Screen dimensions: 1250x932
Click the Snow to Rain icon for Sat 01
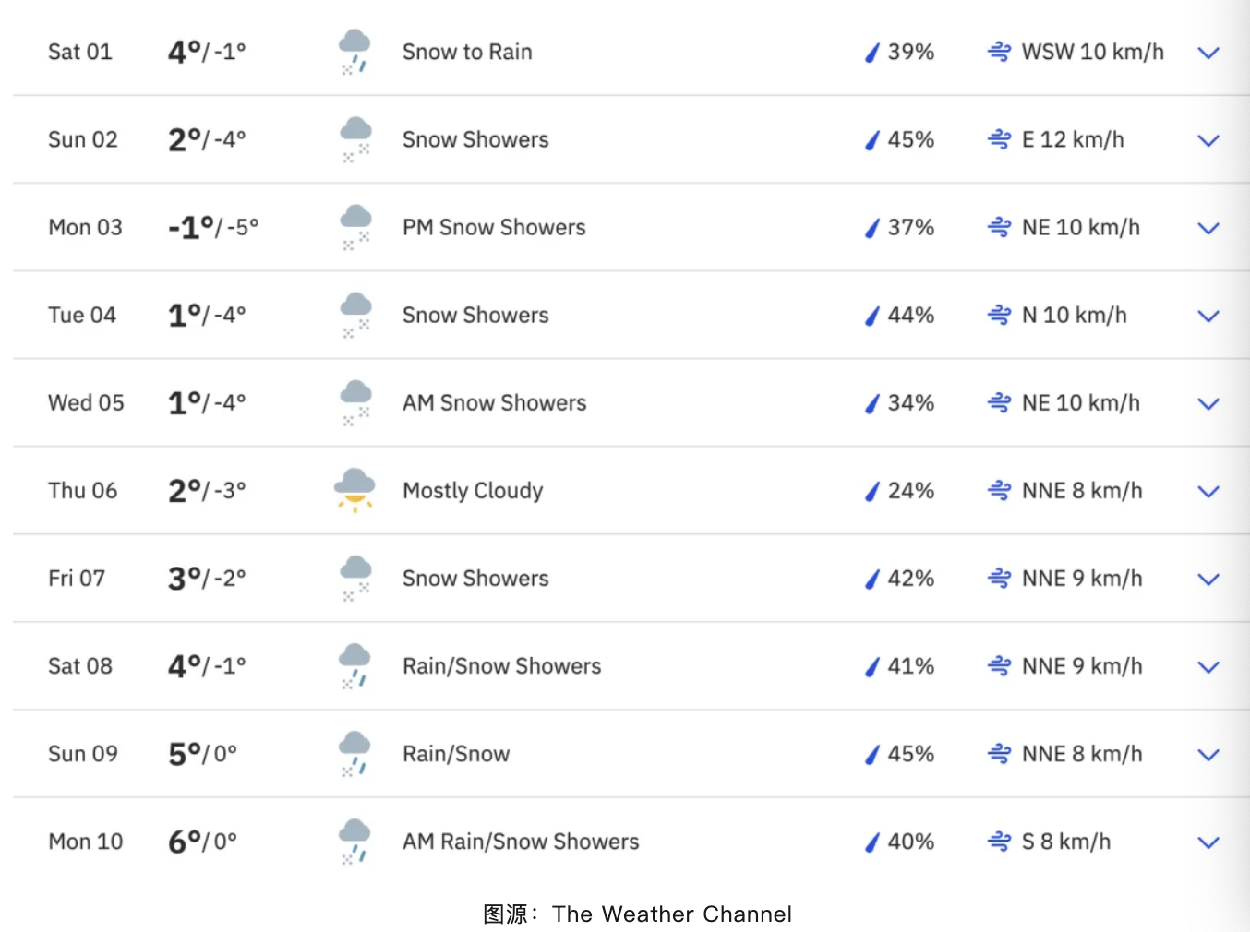[x=355, y=52]
